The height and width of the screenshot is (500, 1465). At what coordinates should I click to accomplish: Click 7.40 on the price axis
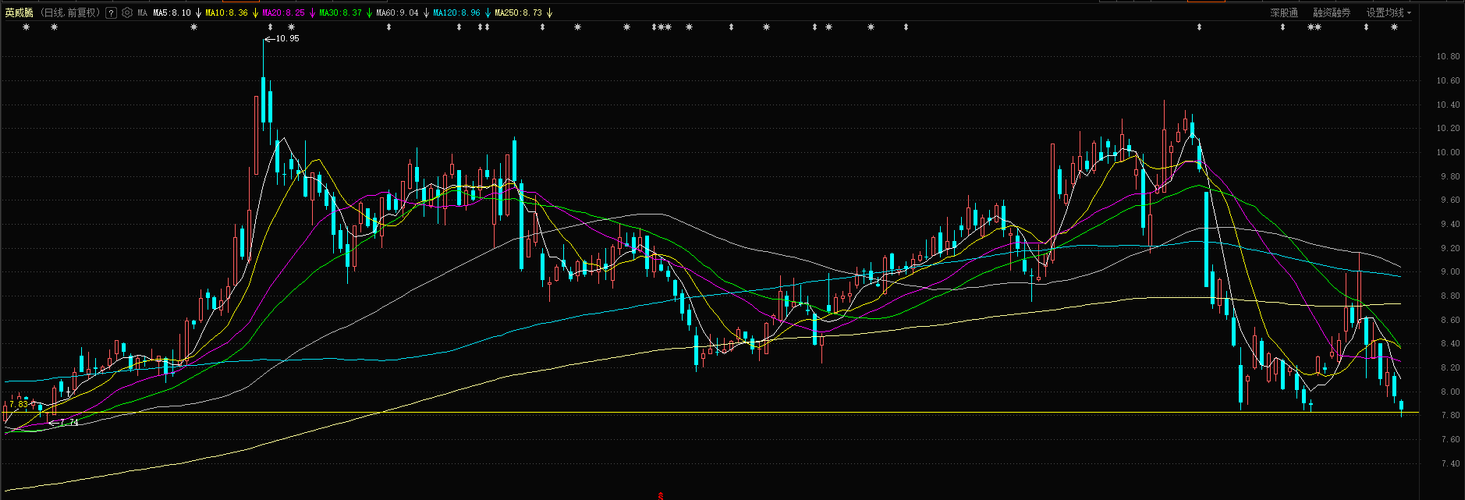pos(1450,464)
